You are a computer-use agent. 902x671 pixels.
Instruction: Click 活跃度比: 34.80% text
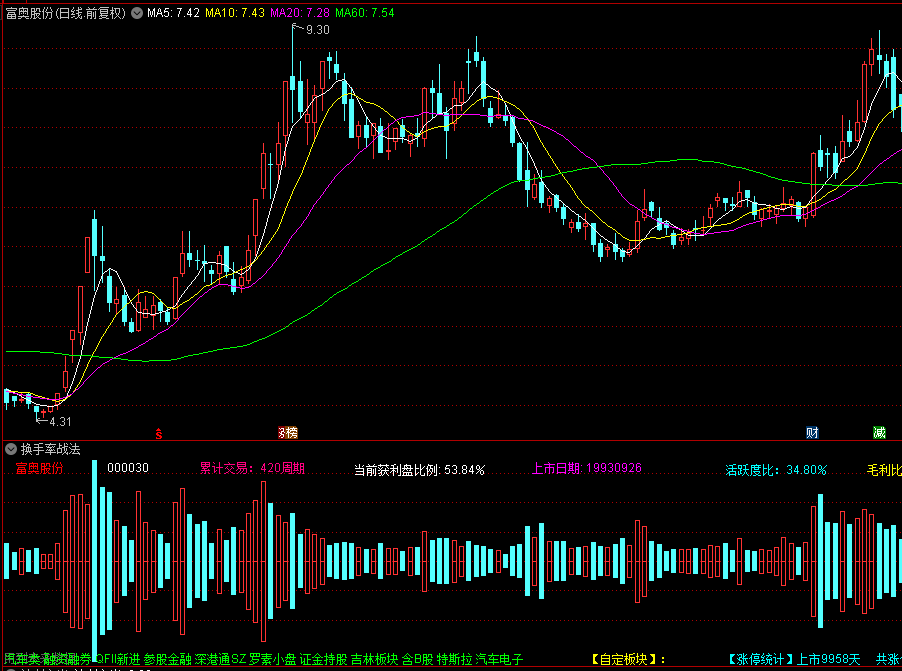tap(776, 470)
